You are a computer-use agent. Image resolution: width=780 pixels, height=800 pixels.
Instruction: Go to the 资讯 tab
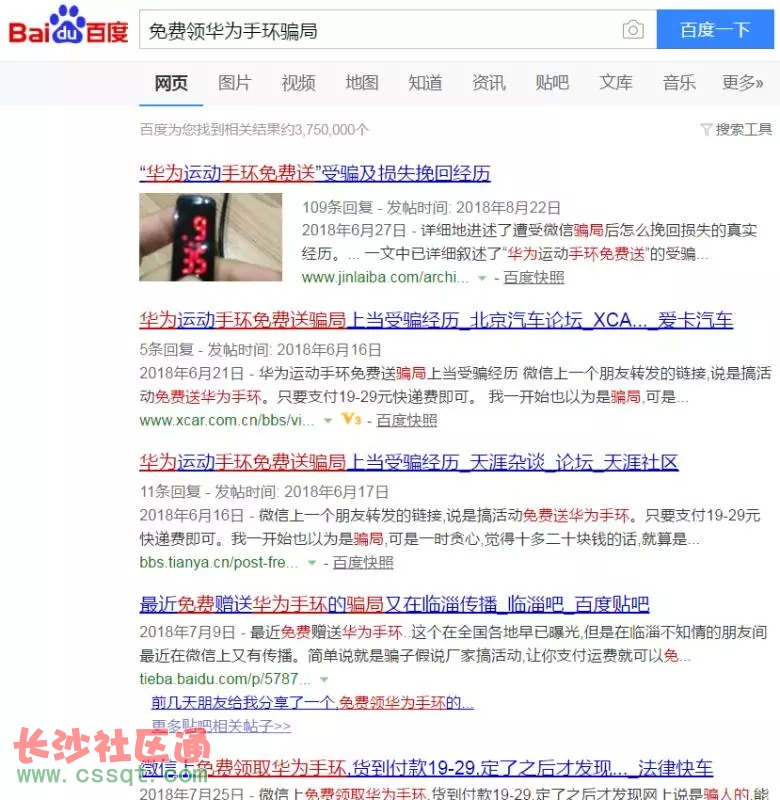click(488, 83)
